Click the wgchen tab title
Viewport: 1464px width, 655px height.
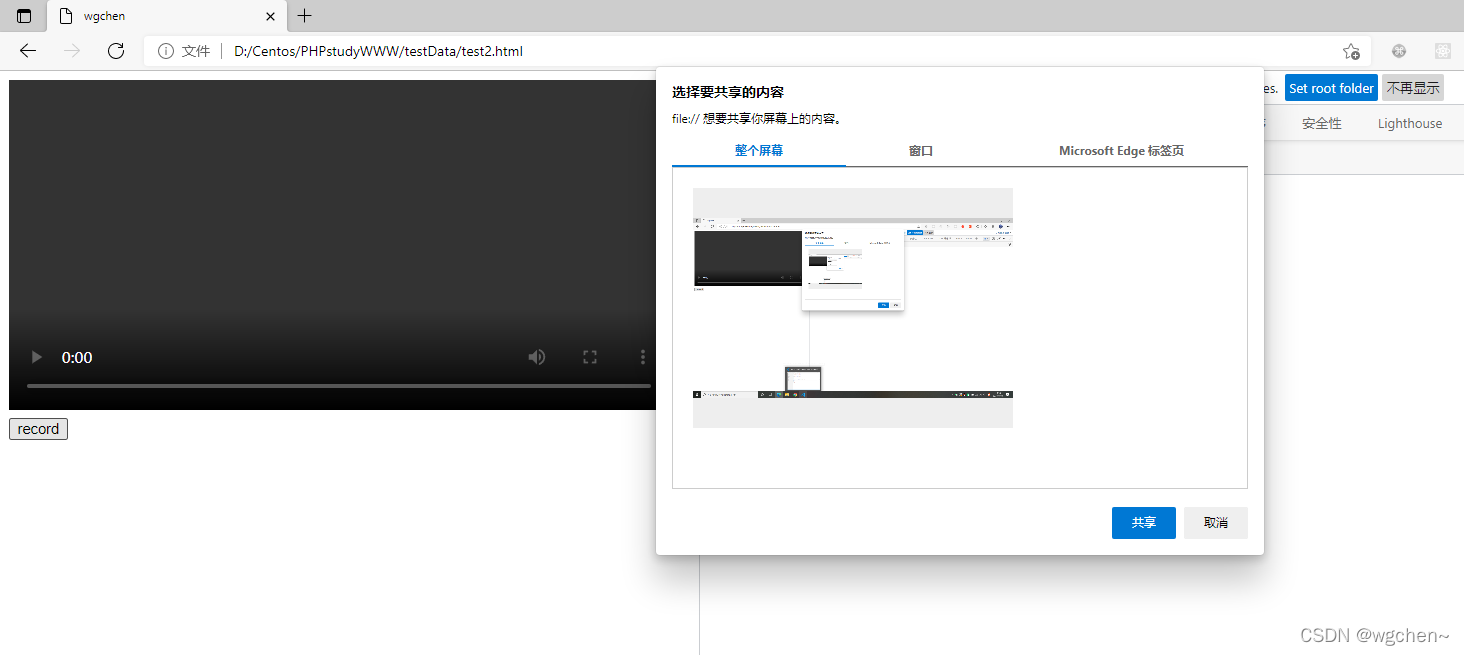[104, 16]
